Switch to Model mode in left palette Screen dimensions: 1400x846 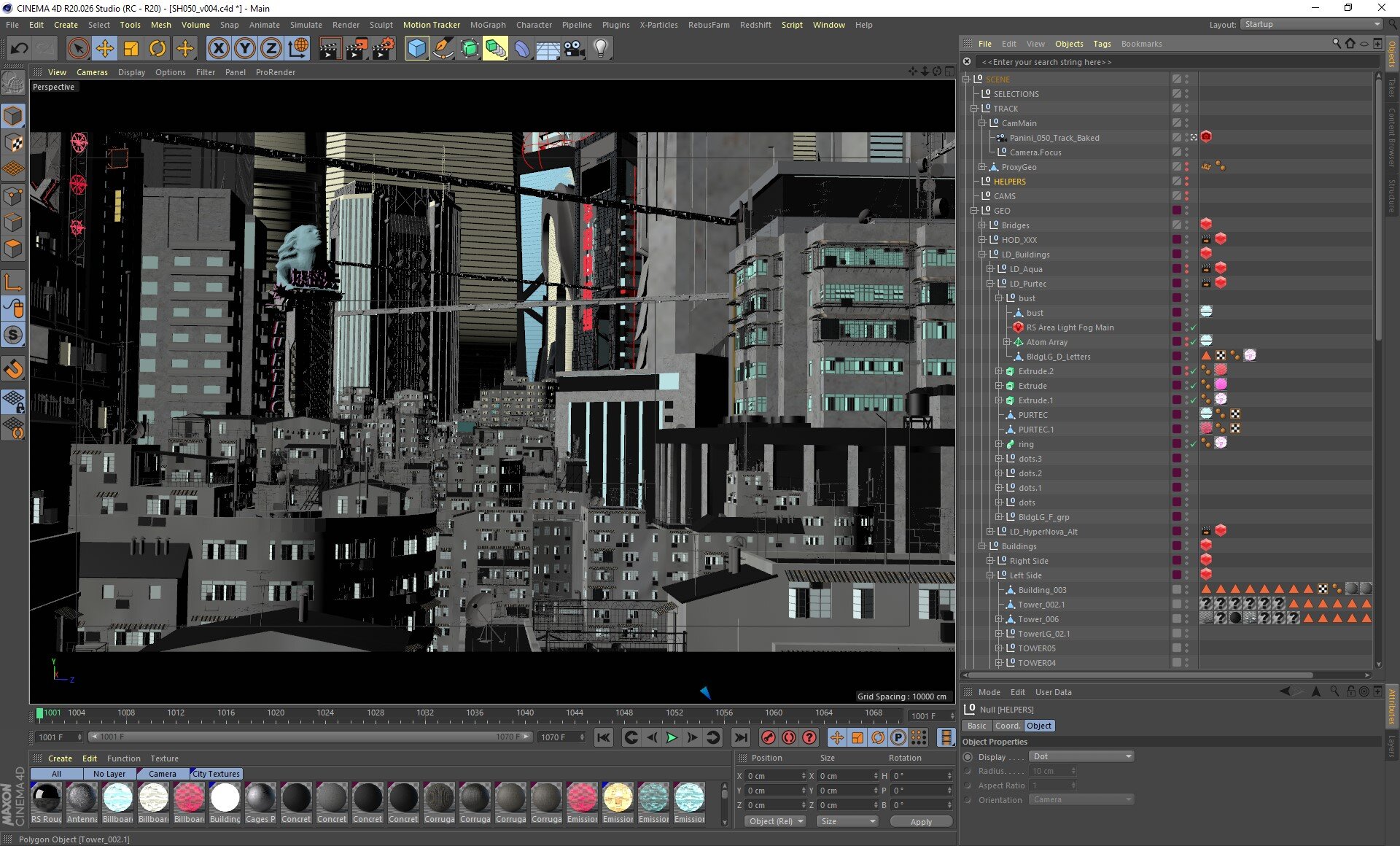tap(13, 115)
